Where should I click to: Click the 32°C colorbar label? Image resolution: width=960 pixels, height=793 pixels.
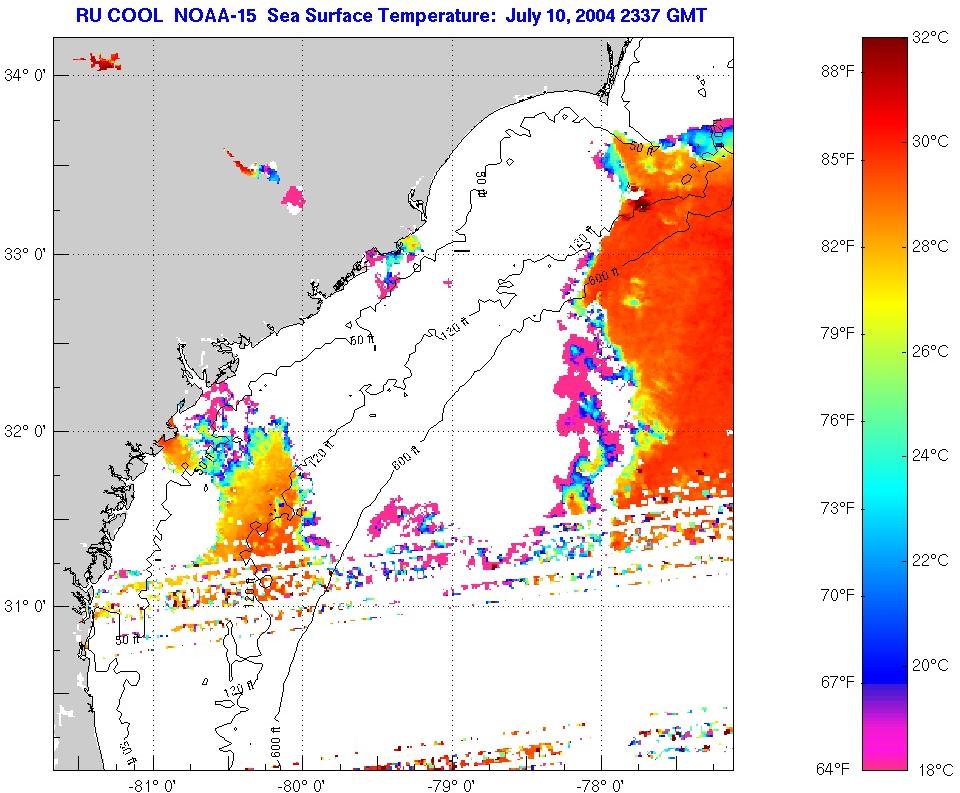[930, 37]
